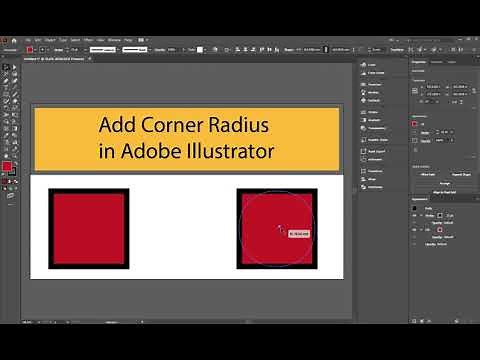Click the stroke swatch in Appearance panel Stroke row
Screen dimensions: 480x360
coord(440,216)
